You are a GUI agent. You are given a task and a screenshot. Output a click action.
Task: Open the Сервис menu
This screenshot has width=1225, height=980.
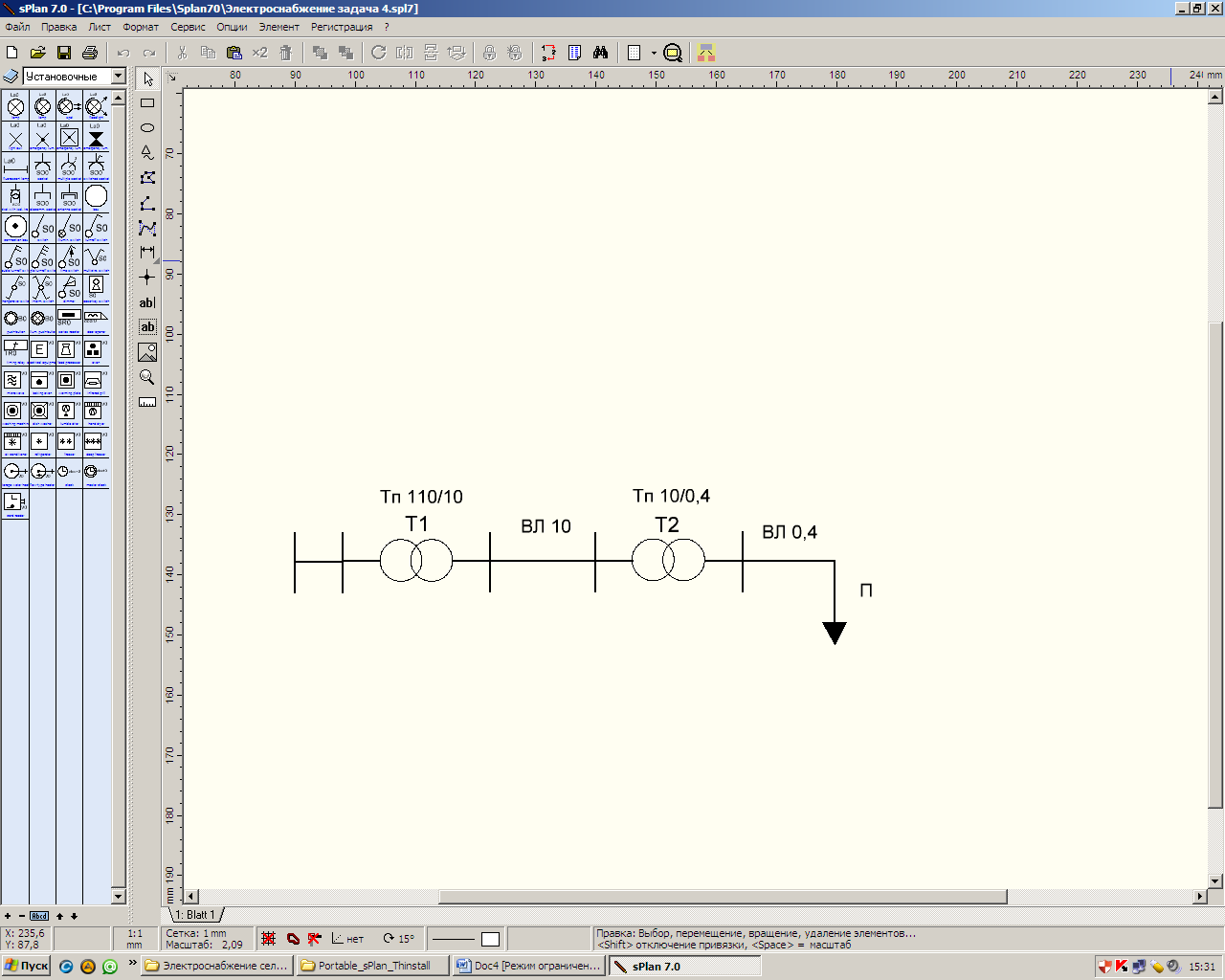(x=189, y=27)
